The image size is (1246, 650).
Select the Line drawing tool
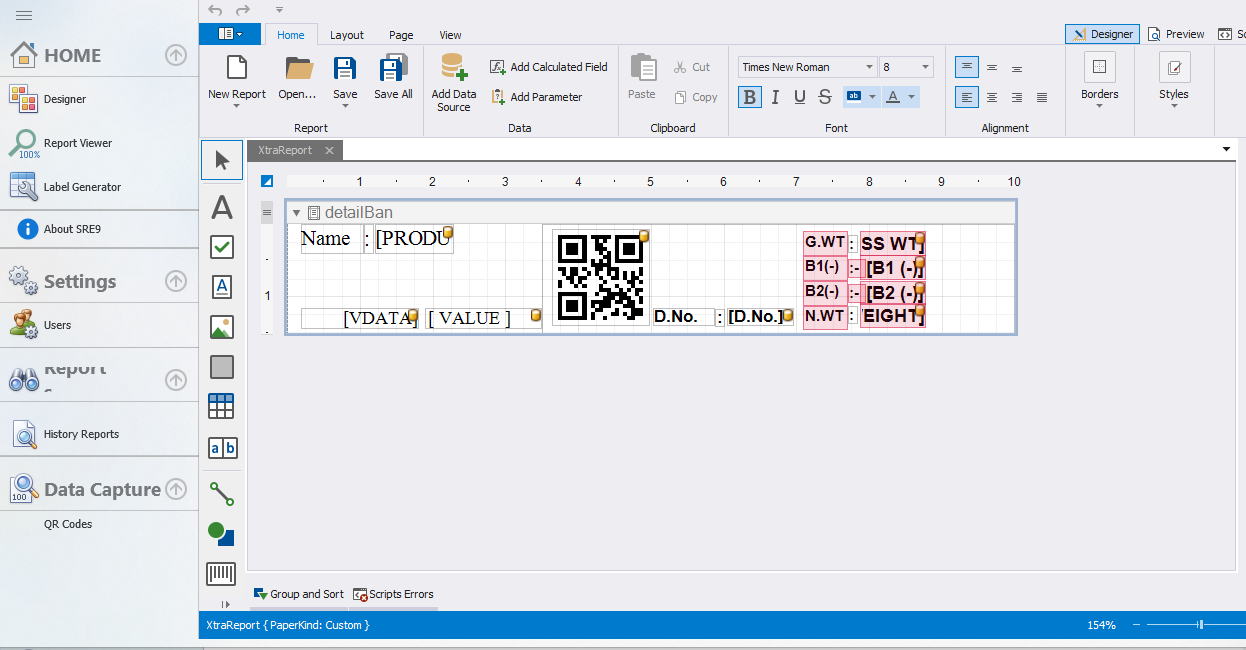click(222, 493)
